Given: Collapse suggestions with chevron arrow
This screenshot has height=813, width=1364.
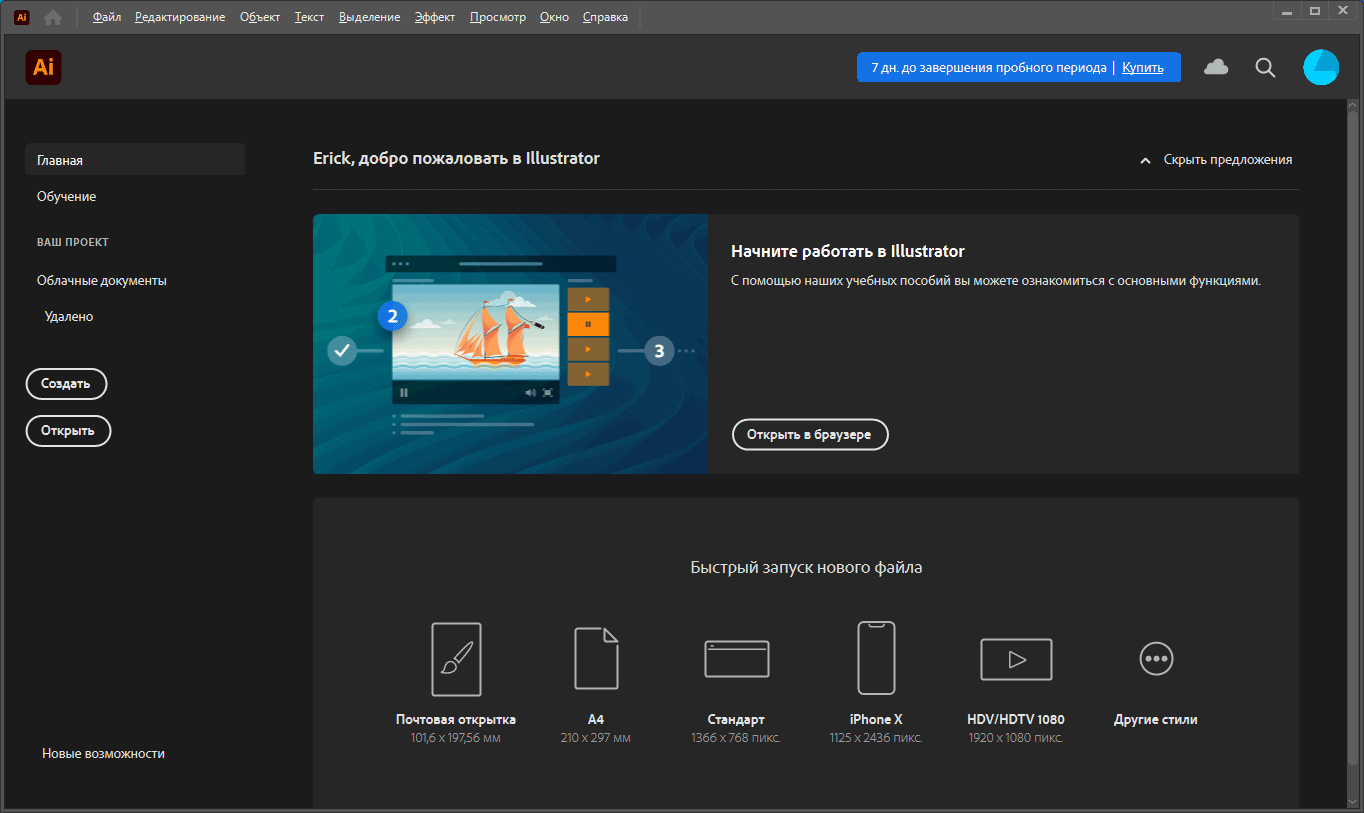Looking at the screenshot, I should coord(1146,160).
